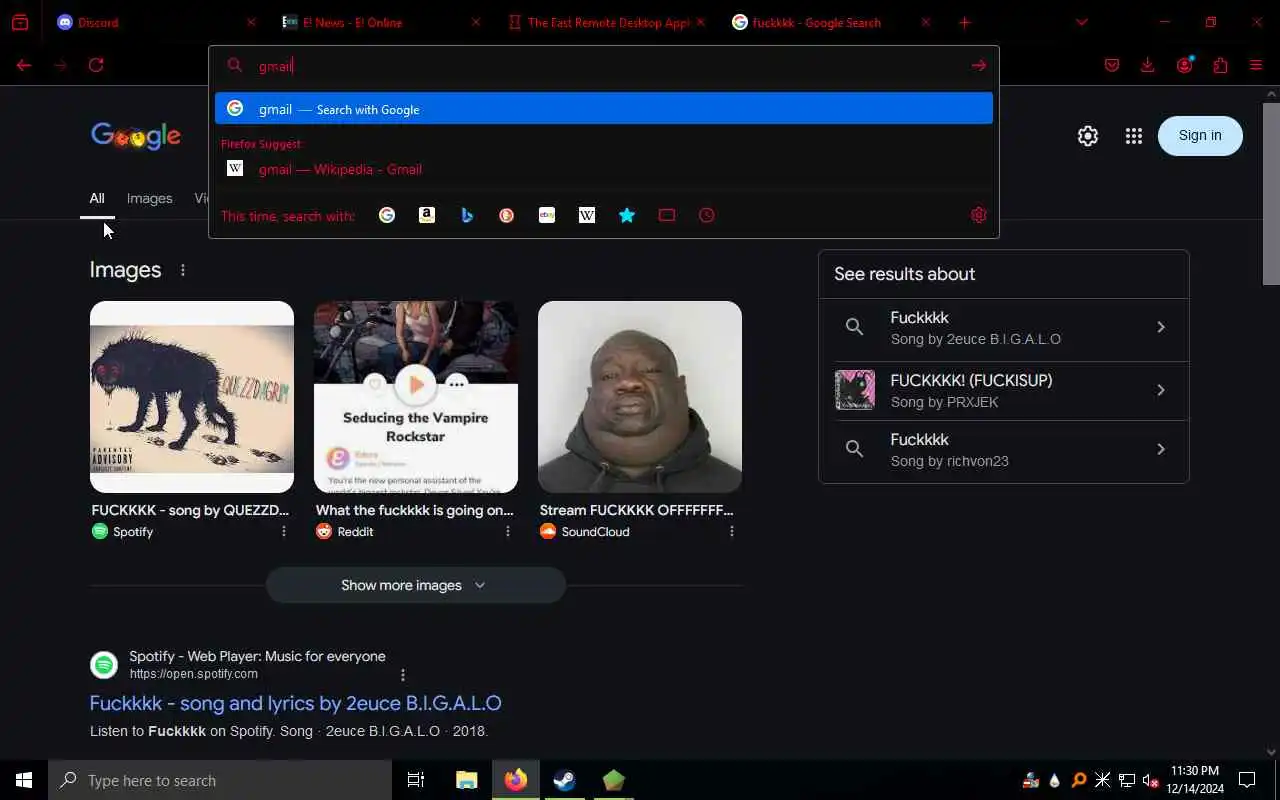The image size is (1280, 800).
Task: Select the Images search filter tab
Action: [x=150, y=198]
